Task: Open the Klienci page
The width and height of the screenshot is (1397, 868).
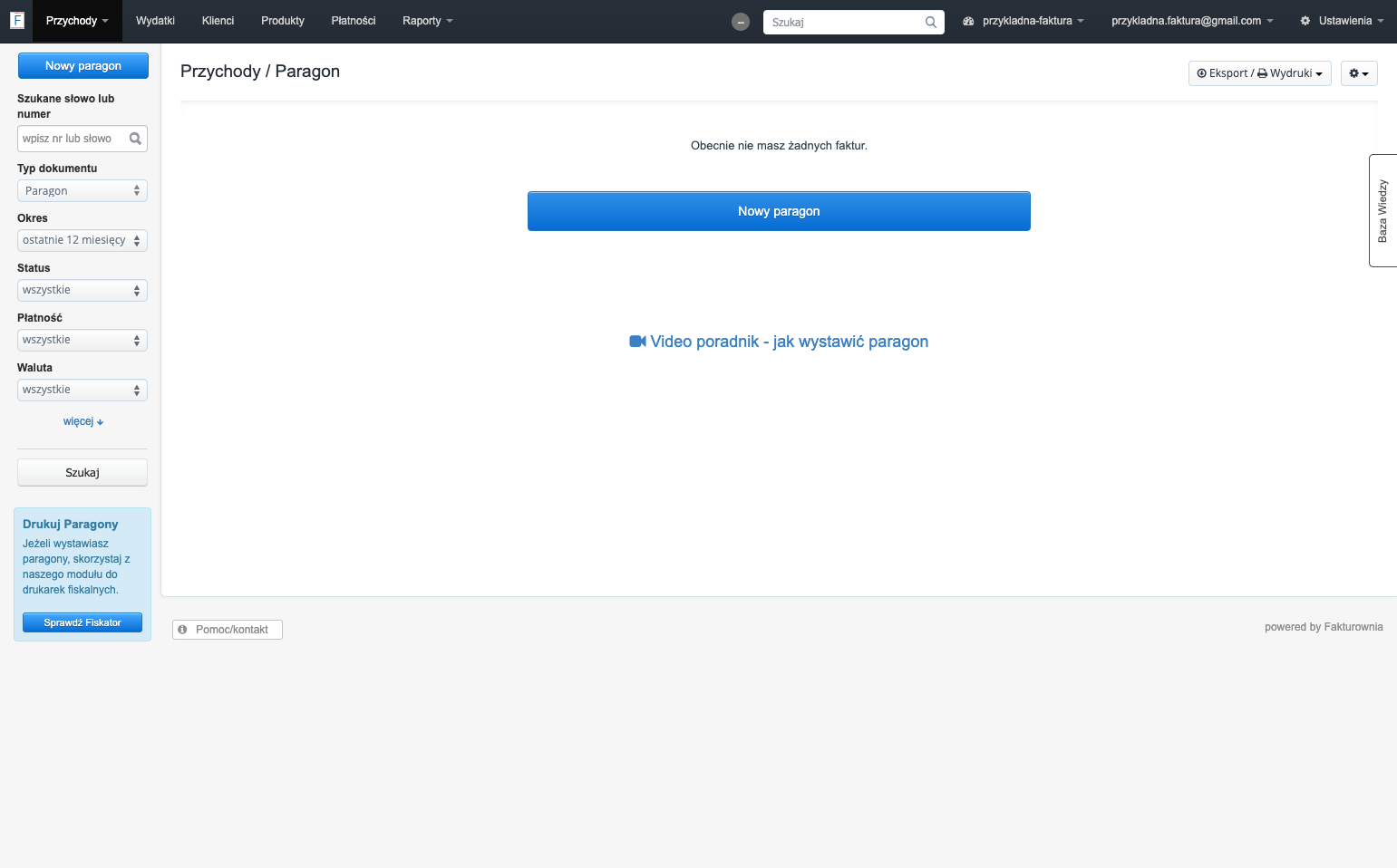Action: [218, 21]
